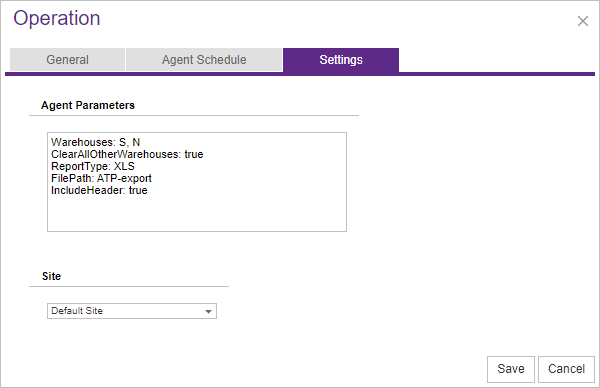The image size is (600, 388).
Task: Place cursor in FilePath: ATP-export line
Action: tap(101, 178)
